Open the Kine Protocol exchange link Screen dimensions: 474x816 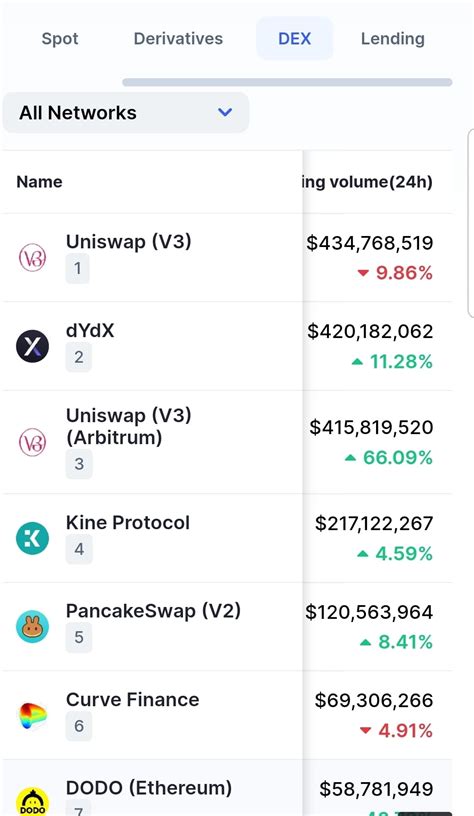(128, 522)
